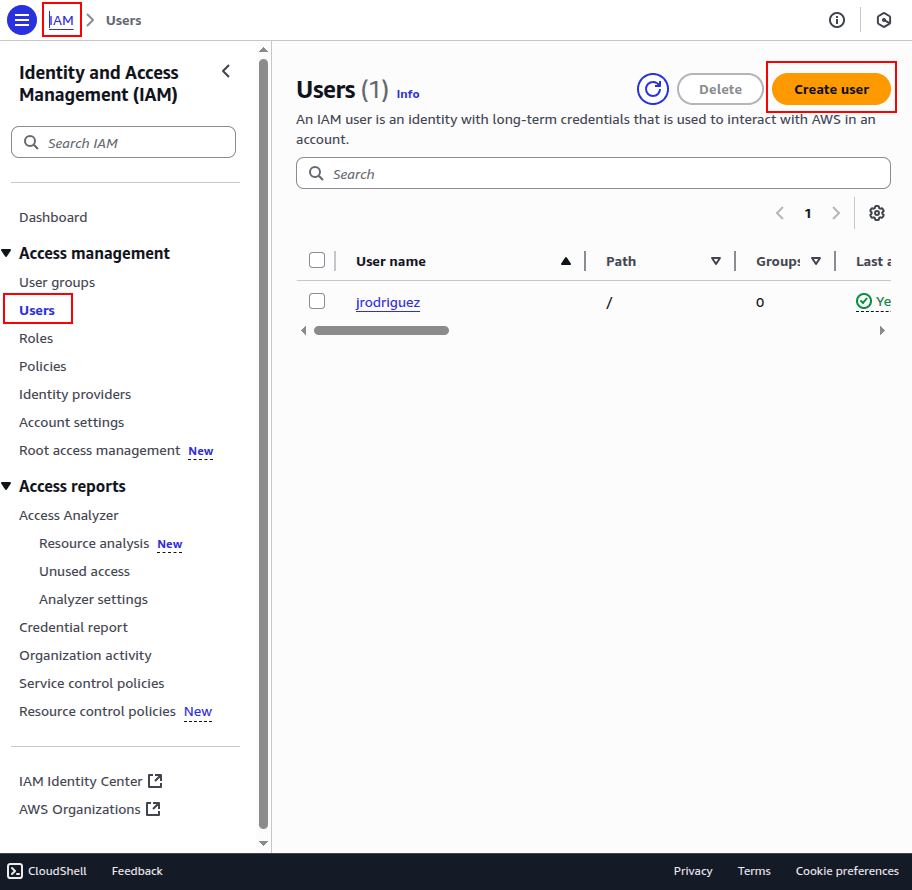Viewport: 912px width, 890px height.
Task: Click the info circle icon in header
Action: point(837,20)
